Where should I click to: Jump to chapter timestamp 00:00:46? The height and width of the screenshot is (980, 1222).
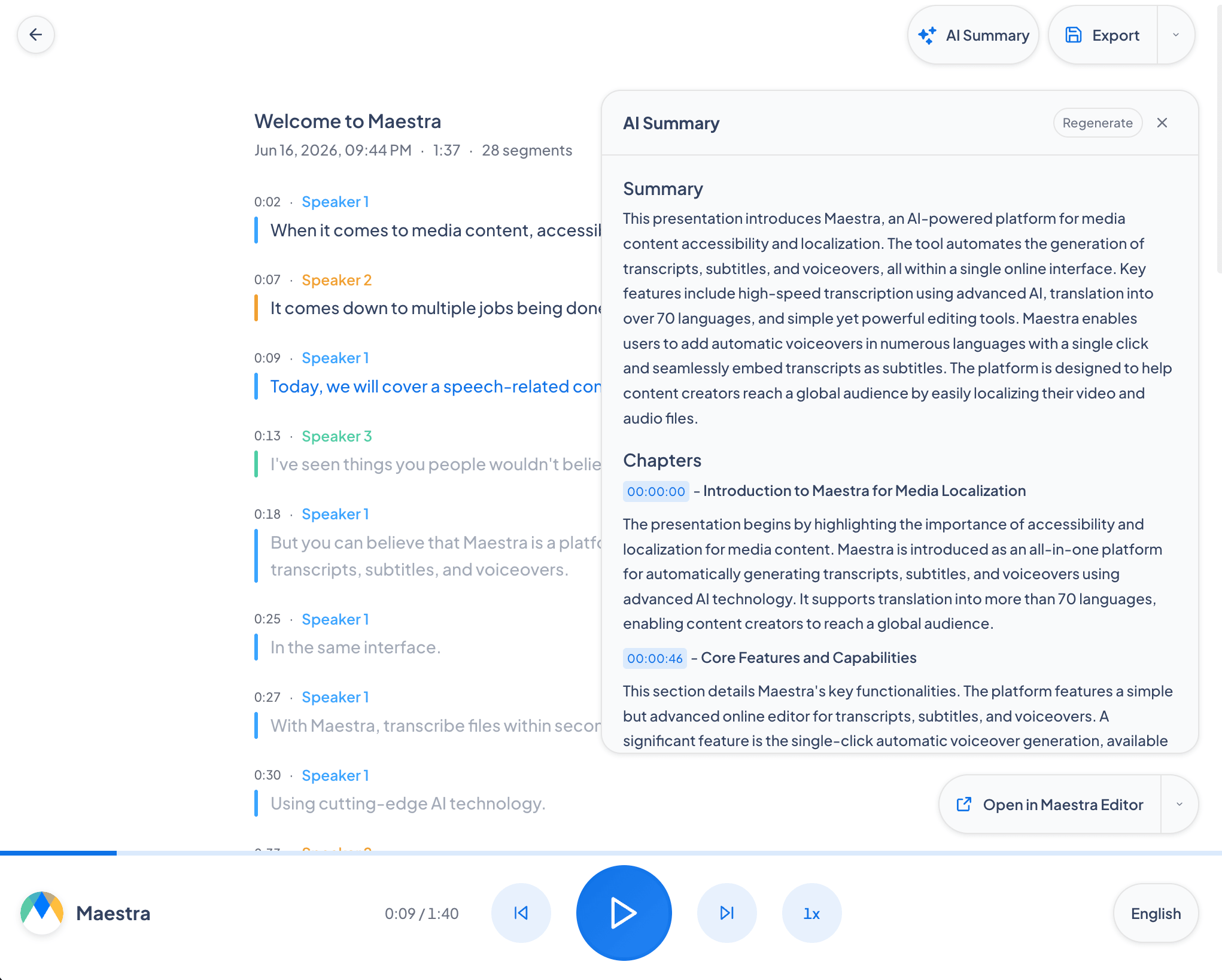click(x=655, y=658)
